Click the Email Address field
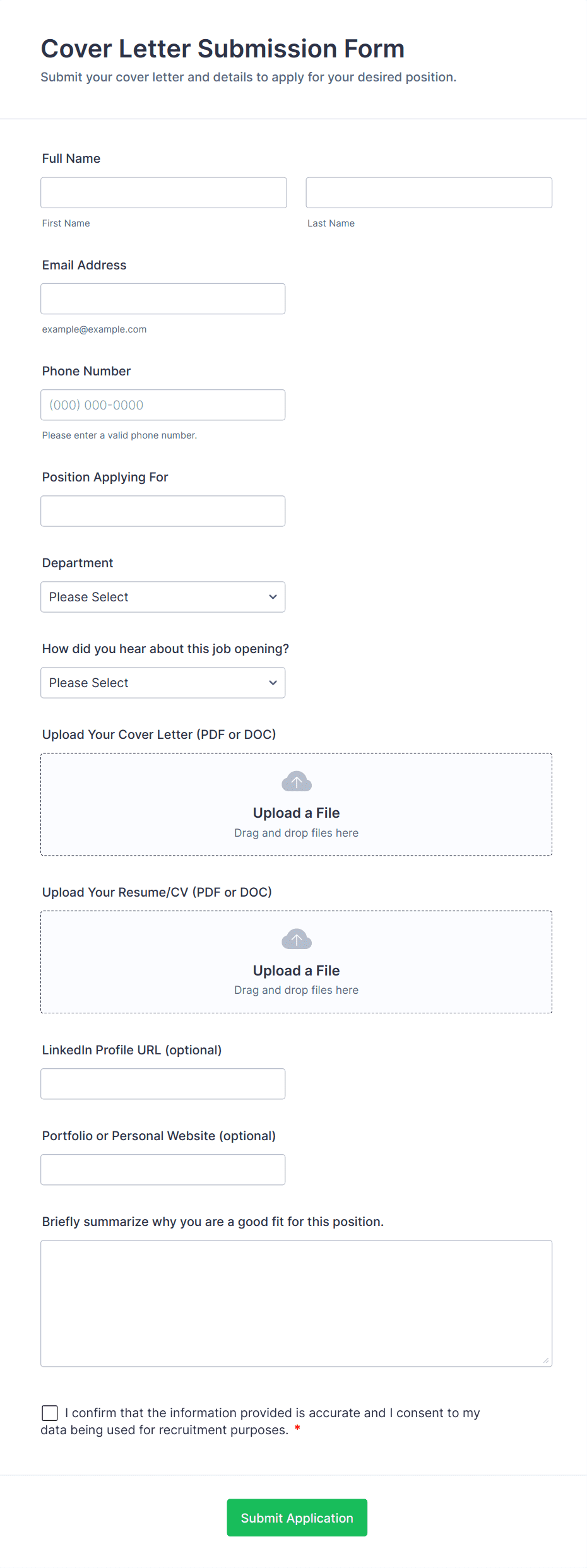 [163, 298]
